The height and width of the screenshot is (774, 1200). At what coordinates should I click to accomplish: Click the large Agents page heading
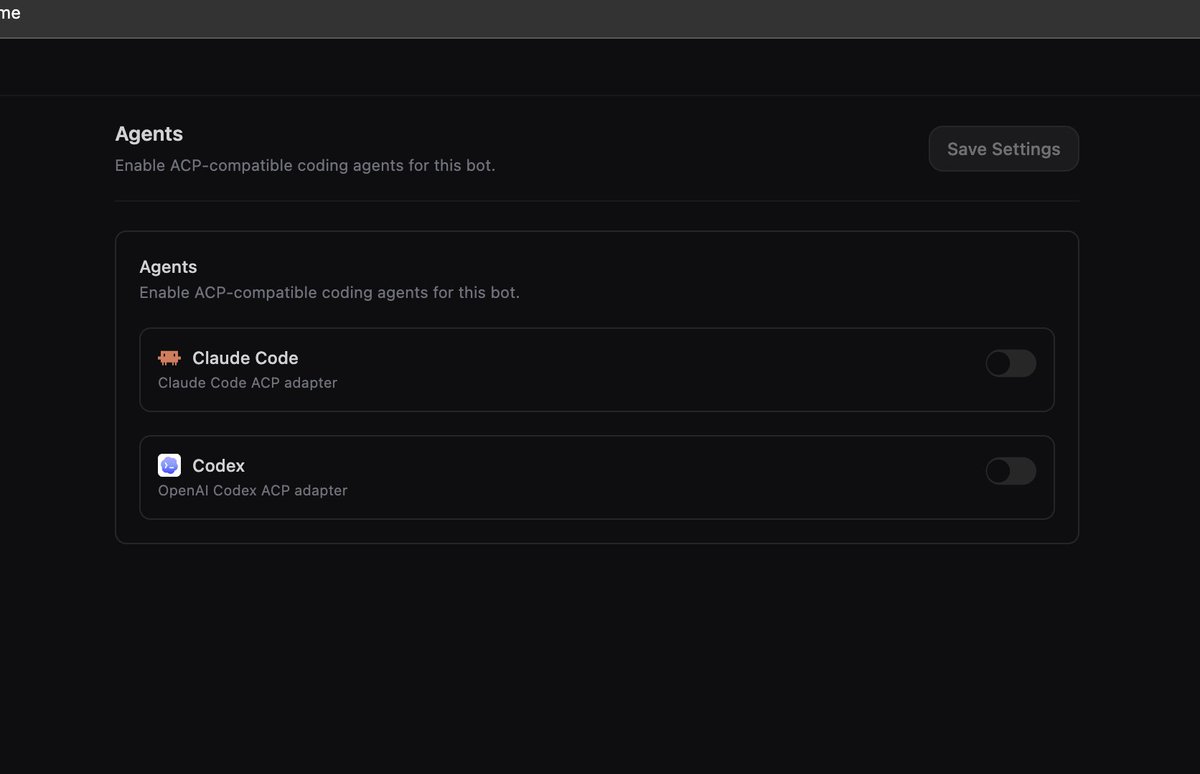[149, 134]
